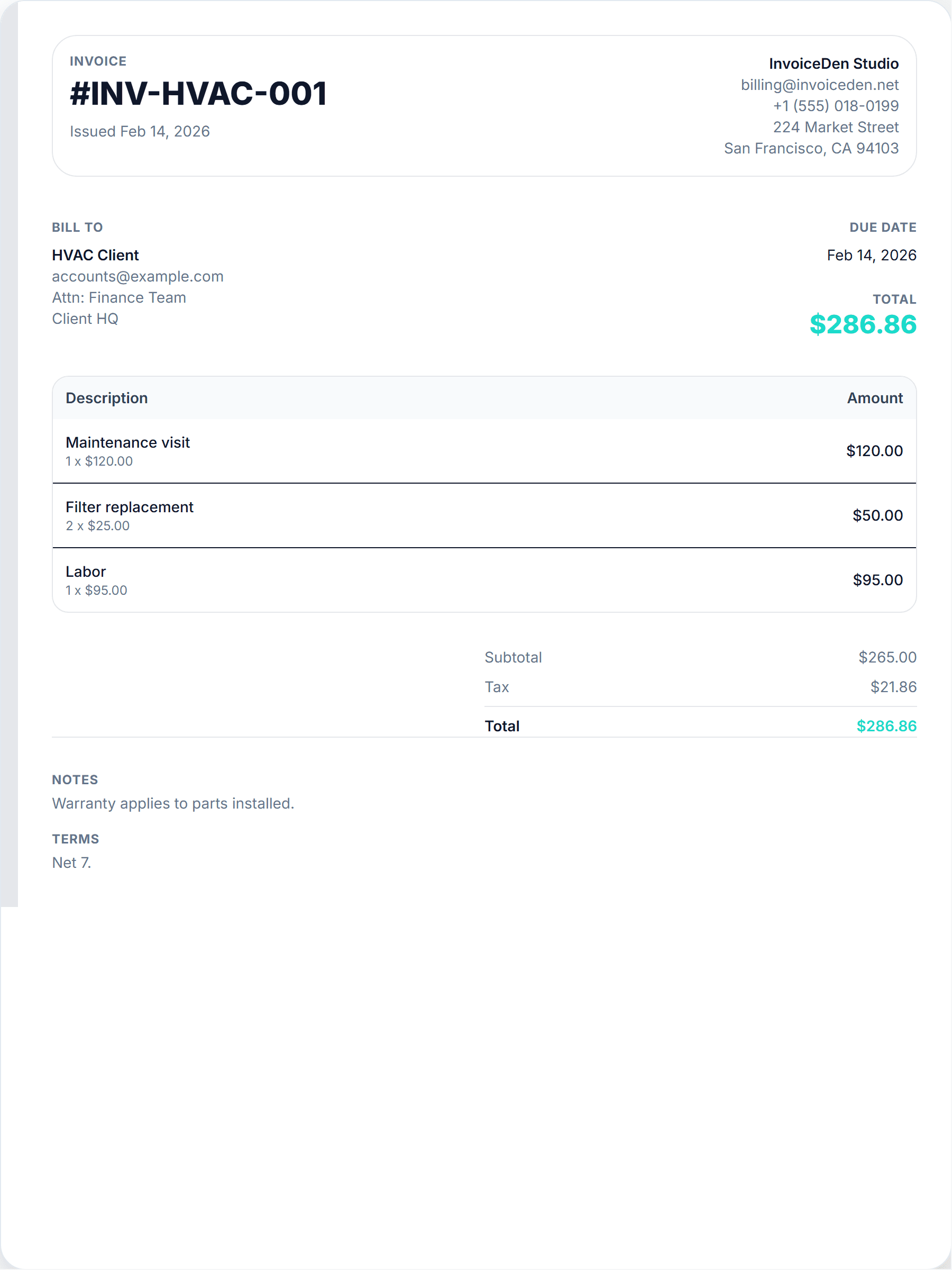
Task: Select the Maintenance visit line item
Action: (x=128, y=443)
